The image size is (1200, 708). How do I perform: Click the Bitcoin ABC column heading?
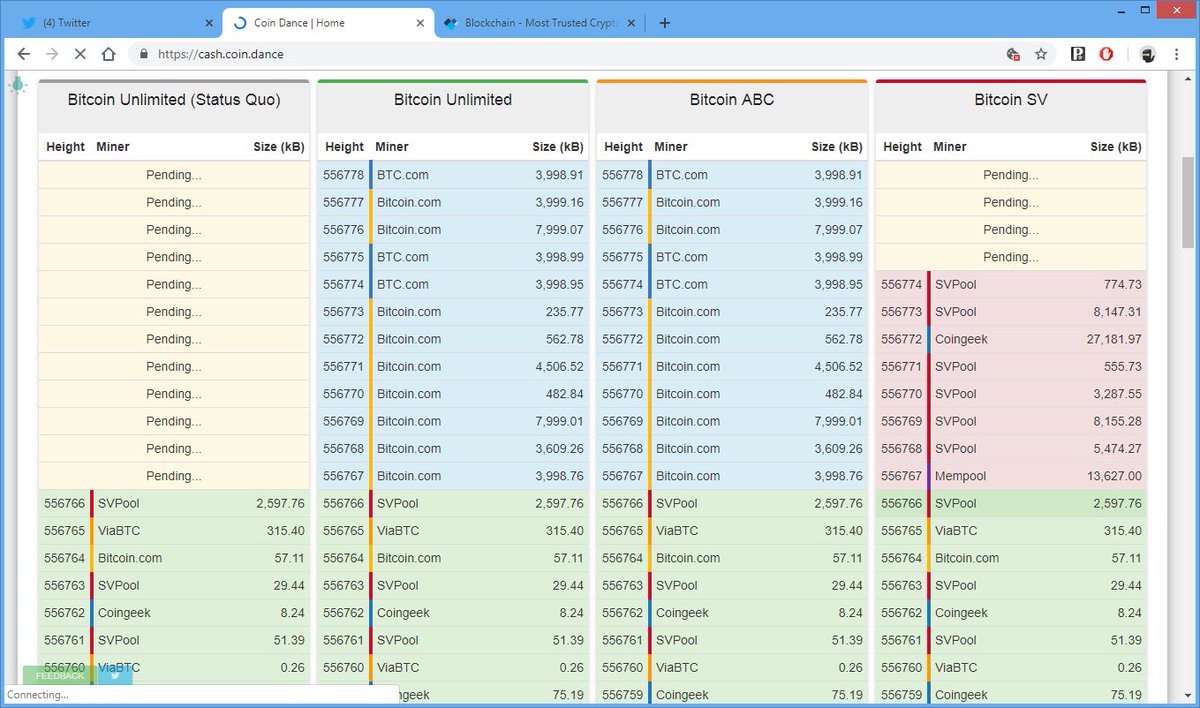click(x=732, y=100)
